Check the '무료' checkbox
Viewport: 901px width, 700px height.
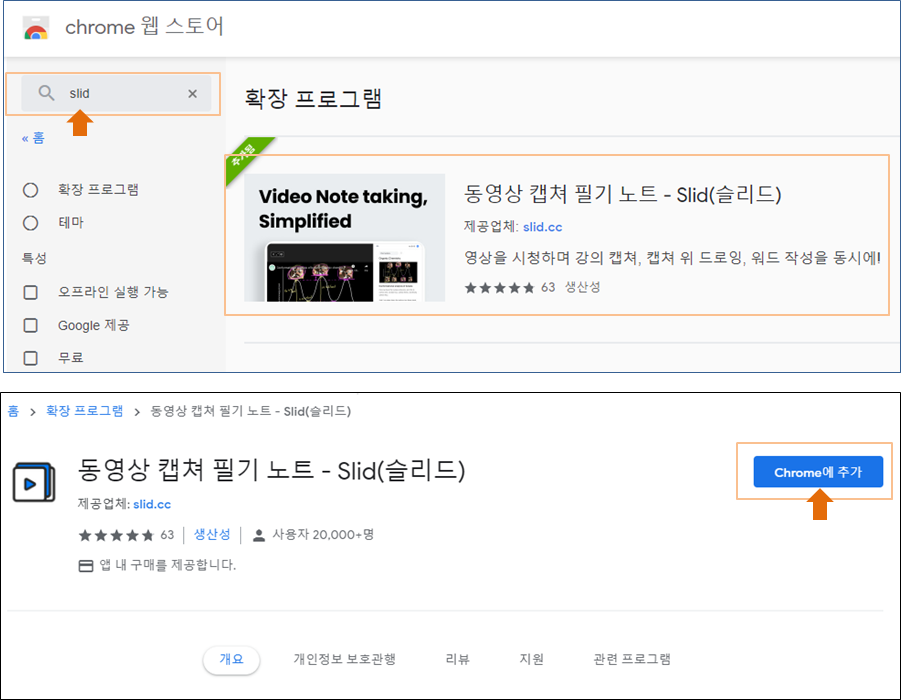30,358
